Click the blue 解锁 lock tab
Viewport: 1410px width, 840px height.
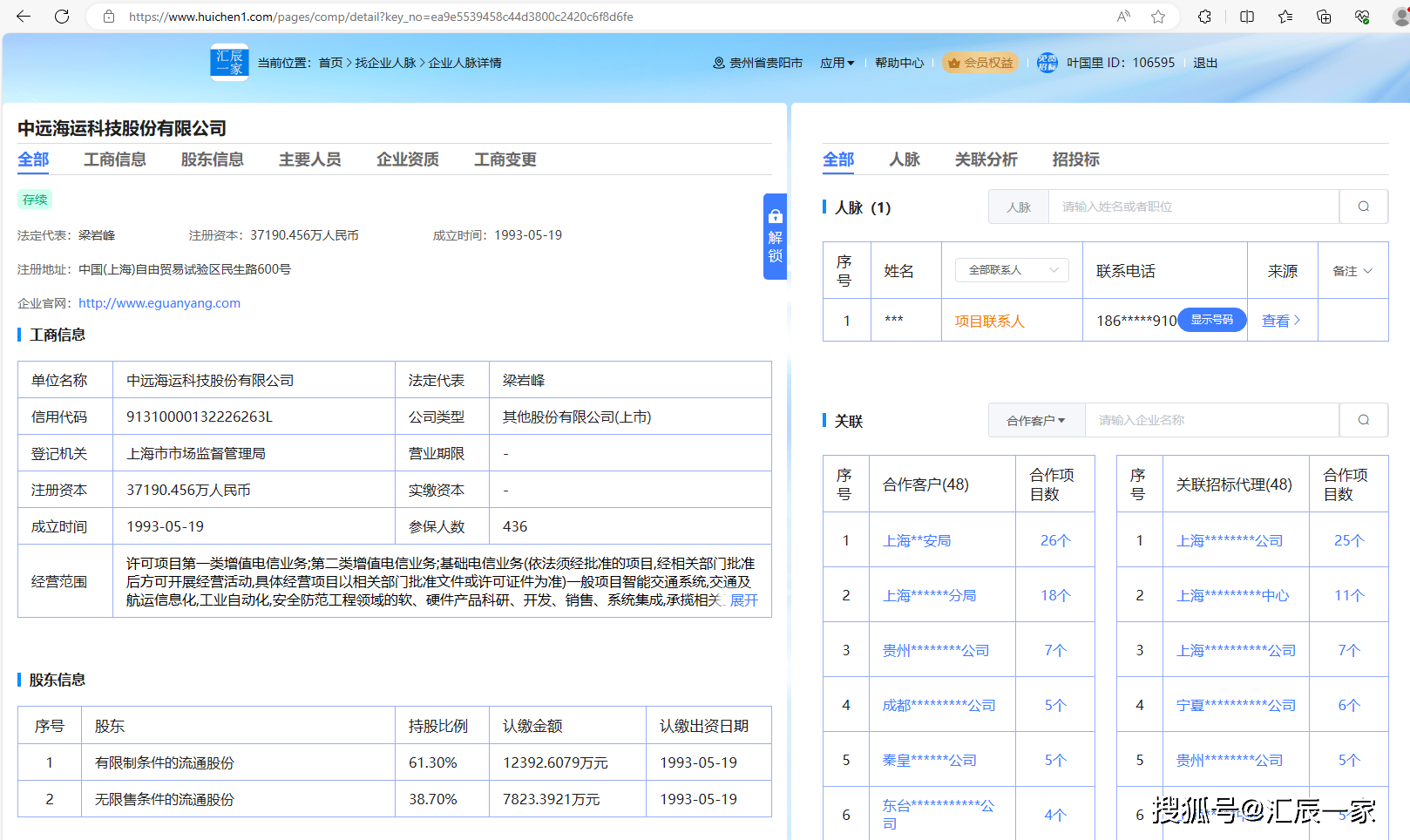point(775,236)
